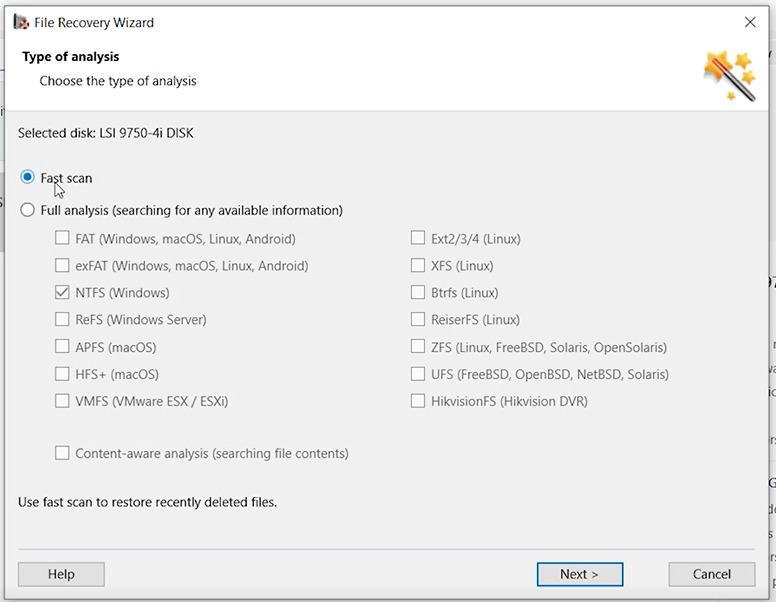Viewport: 776px width, 602px height.
Task: Tick the FAT (Windows, macOS, Linux, Android) checkbox
Action: tap(62, 238)
